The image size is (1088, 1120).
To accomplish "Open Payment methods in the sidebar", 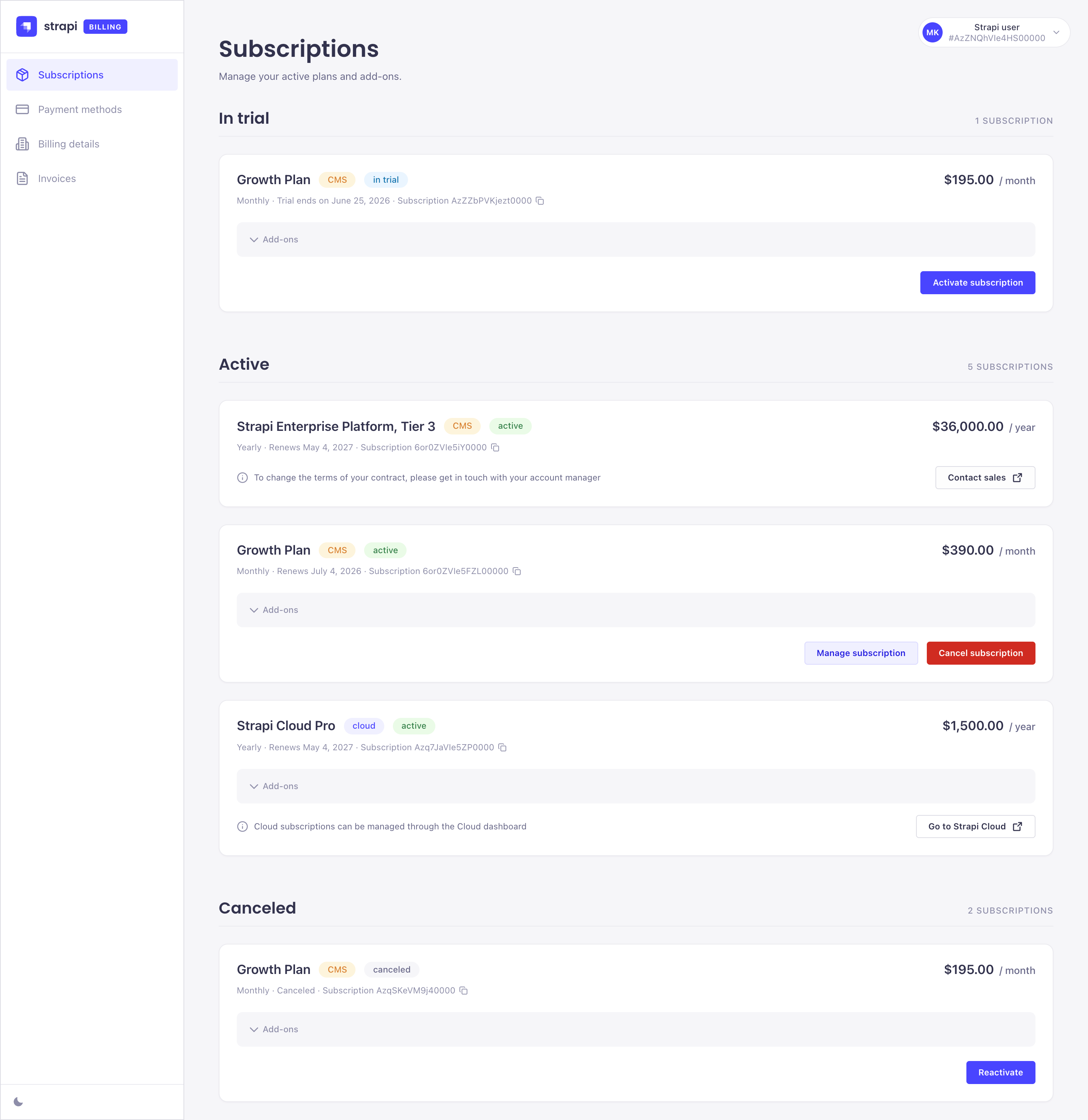I will click(x=92, y=109).
